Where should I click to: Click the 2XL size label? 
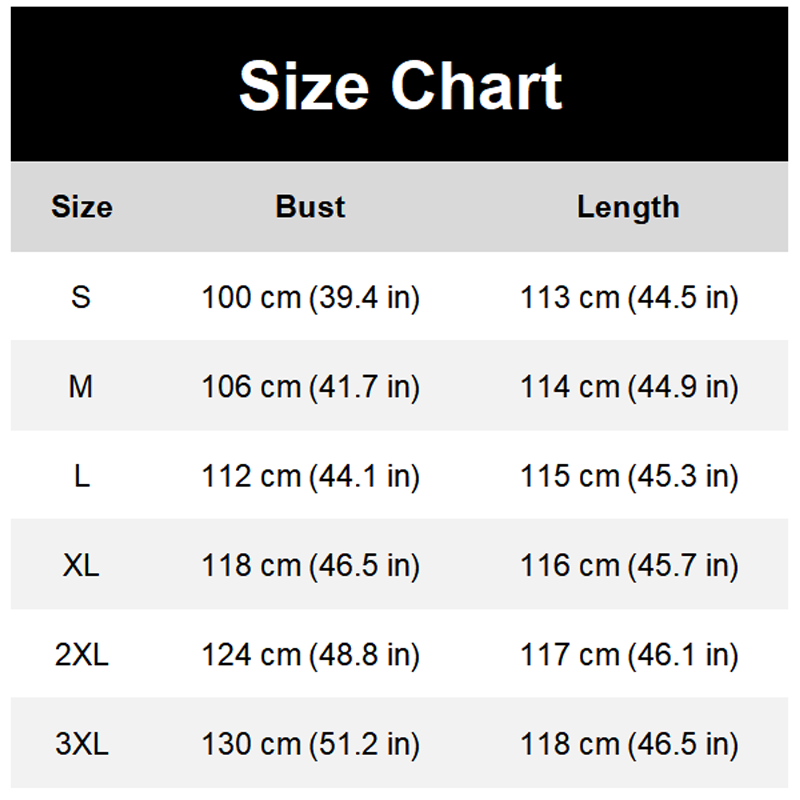(82, 655)
